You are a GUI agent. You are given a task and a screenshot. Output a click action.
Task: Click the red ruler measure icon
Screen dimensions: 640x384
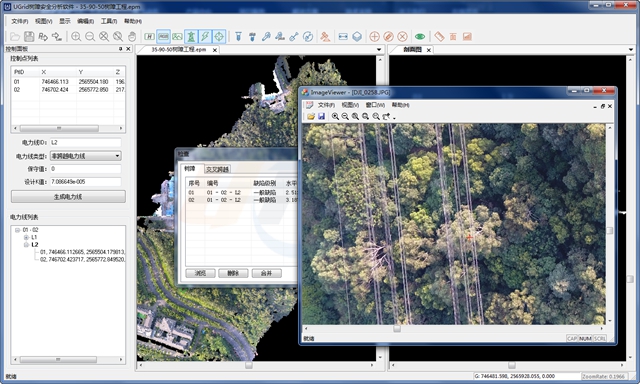(439, 37)
